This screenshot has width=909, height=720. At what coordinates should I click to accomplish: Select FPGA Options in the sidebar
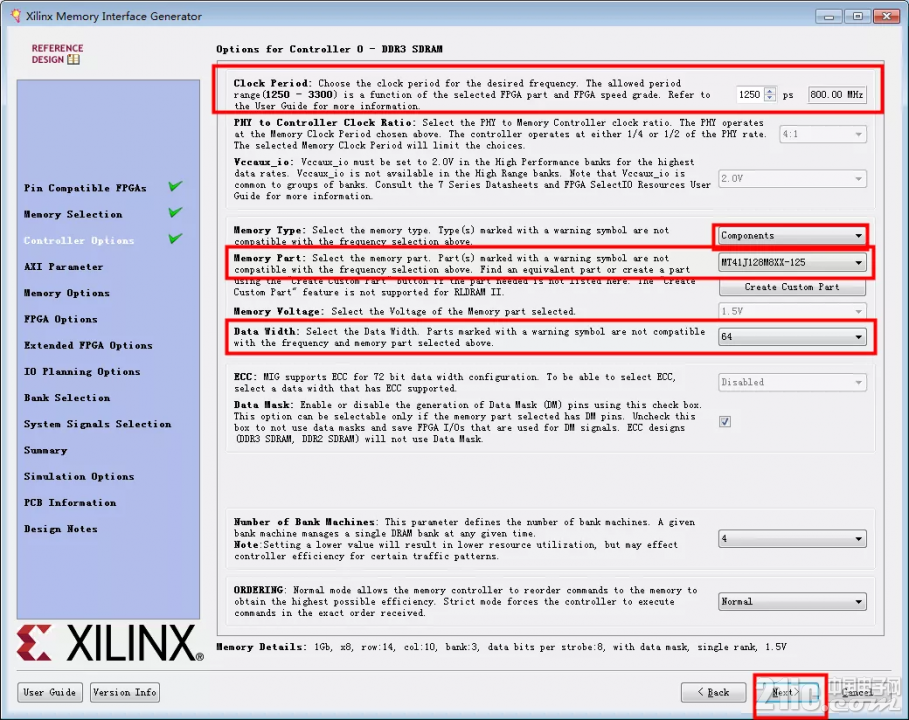point(61,319)
